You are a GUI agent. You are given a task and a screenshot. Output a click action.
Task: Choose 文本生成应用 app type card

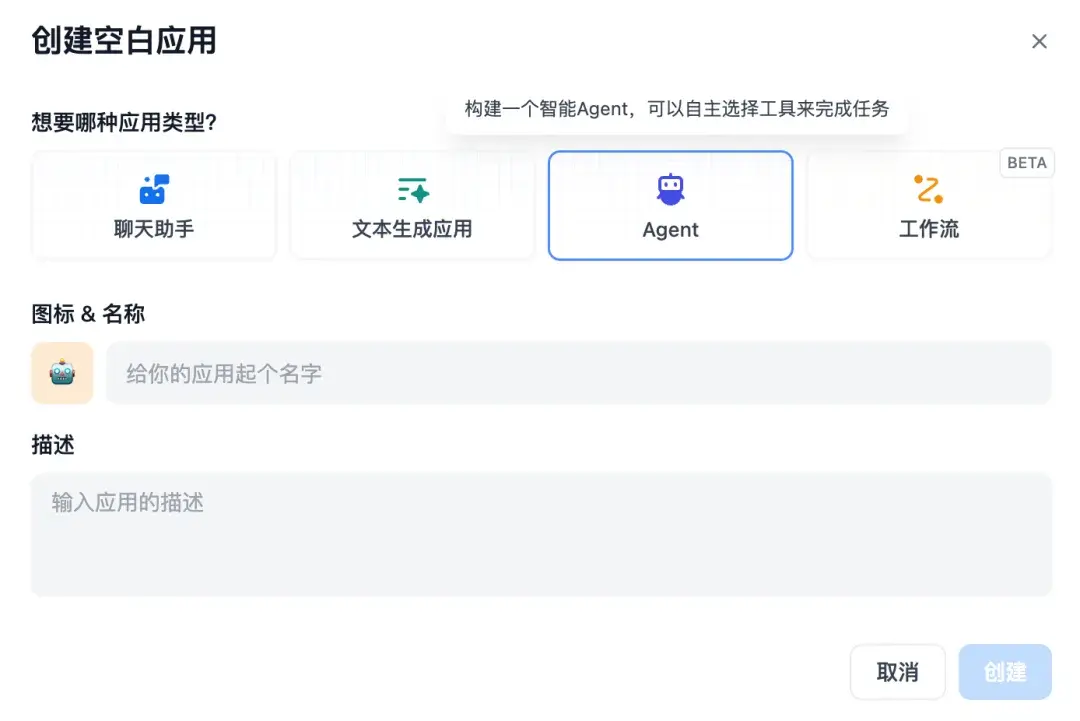(412, 205)
